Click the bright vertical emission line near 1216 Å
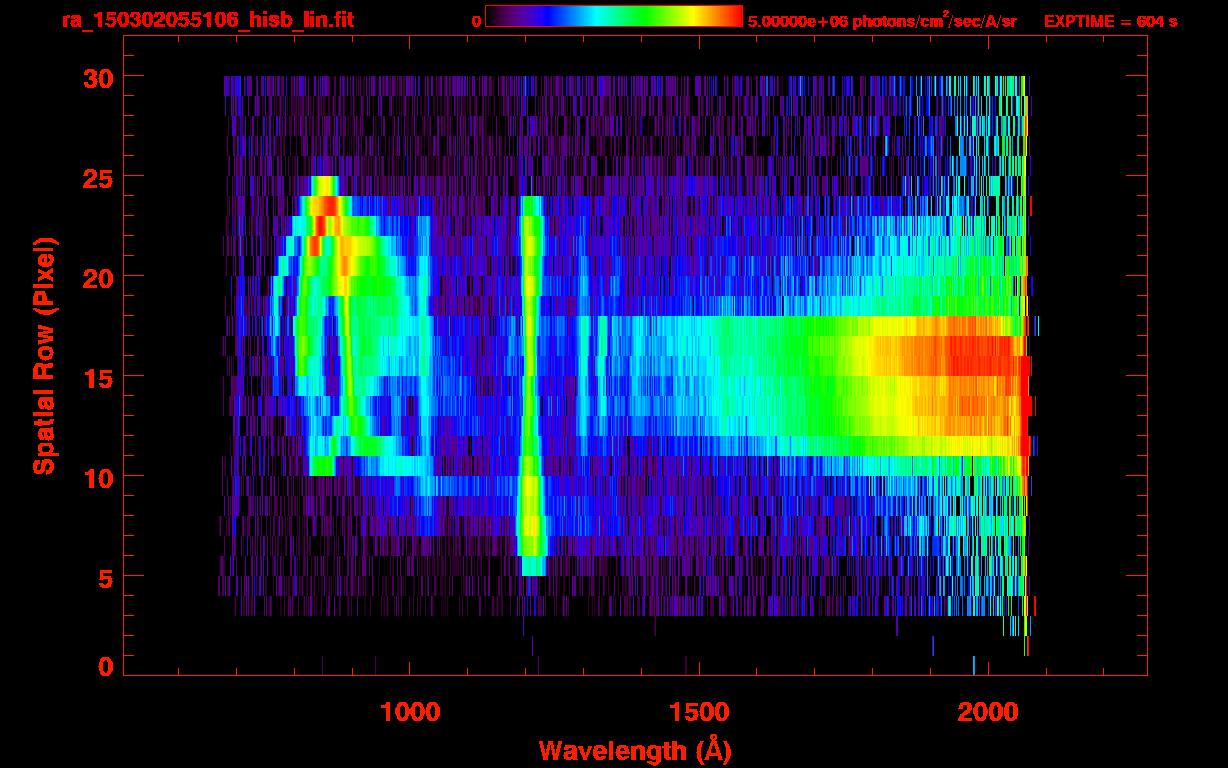 [531, 385]
